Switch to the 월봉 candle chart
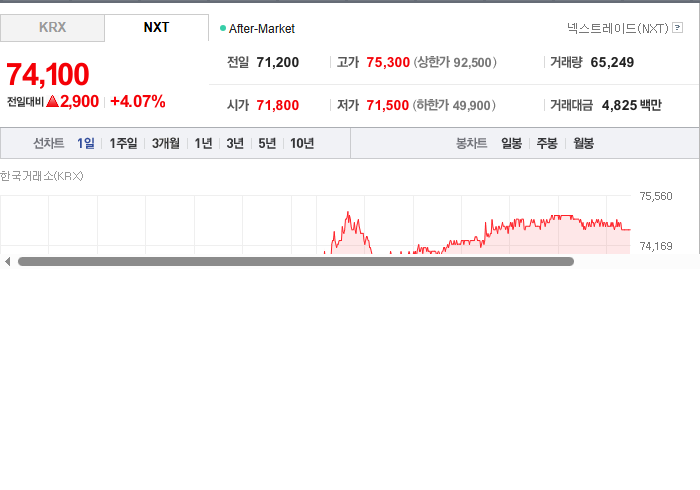This screenshot has height=490, width=700. tap(583, 143)
